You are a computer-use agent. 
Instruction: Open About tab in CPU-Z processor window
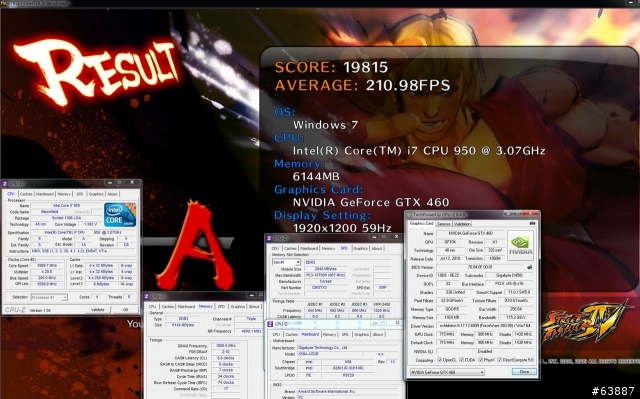113,194
